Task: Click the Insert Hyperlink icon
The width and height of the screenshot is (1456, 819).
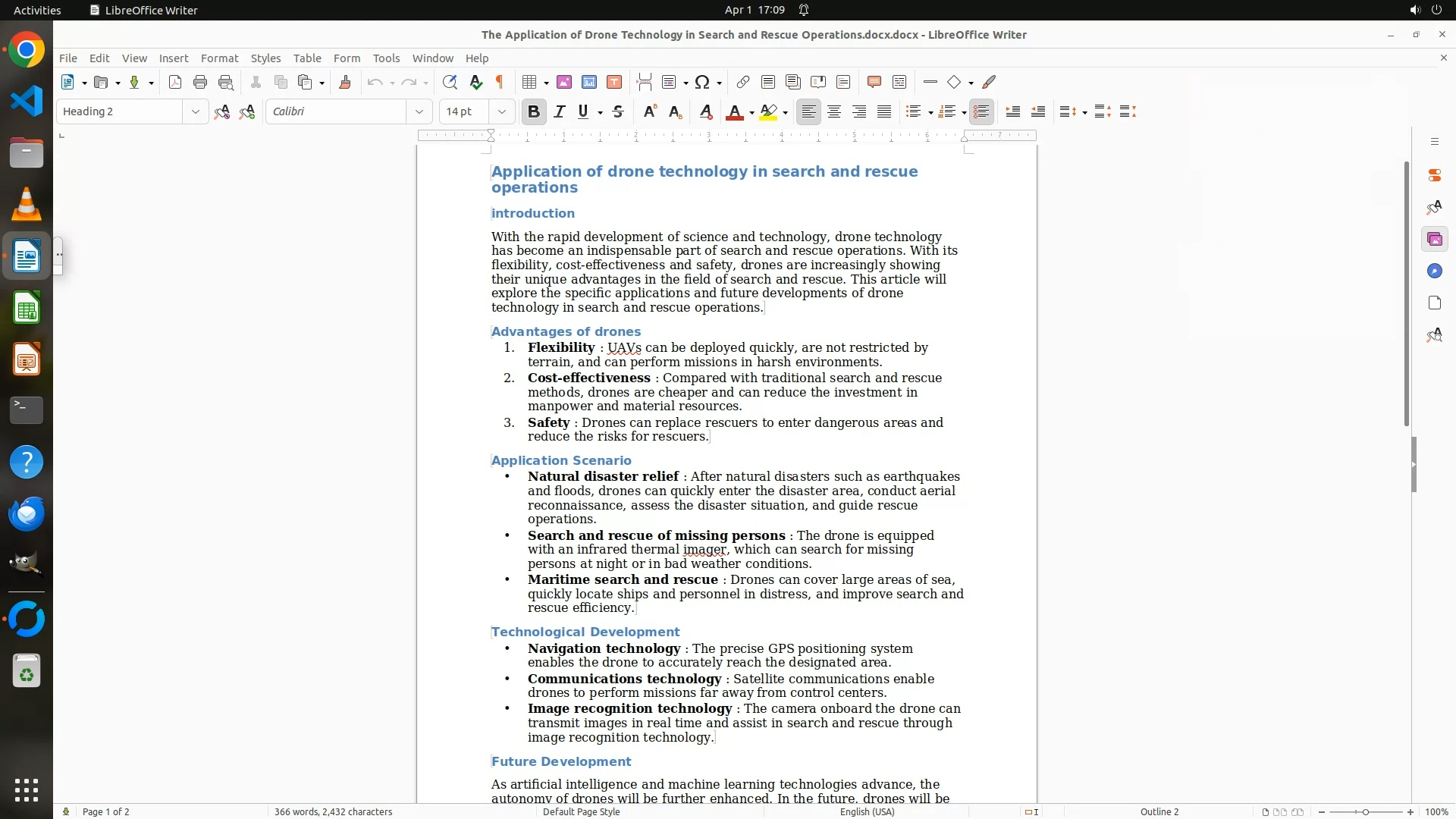Action: [743, 82]
